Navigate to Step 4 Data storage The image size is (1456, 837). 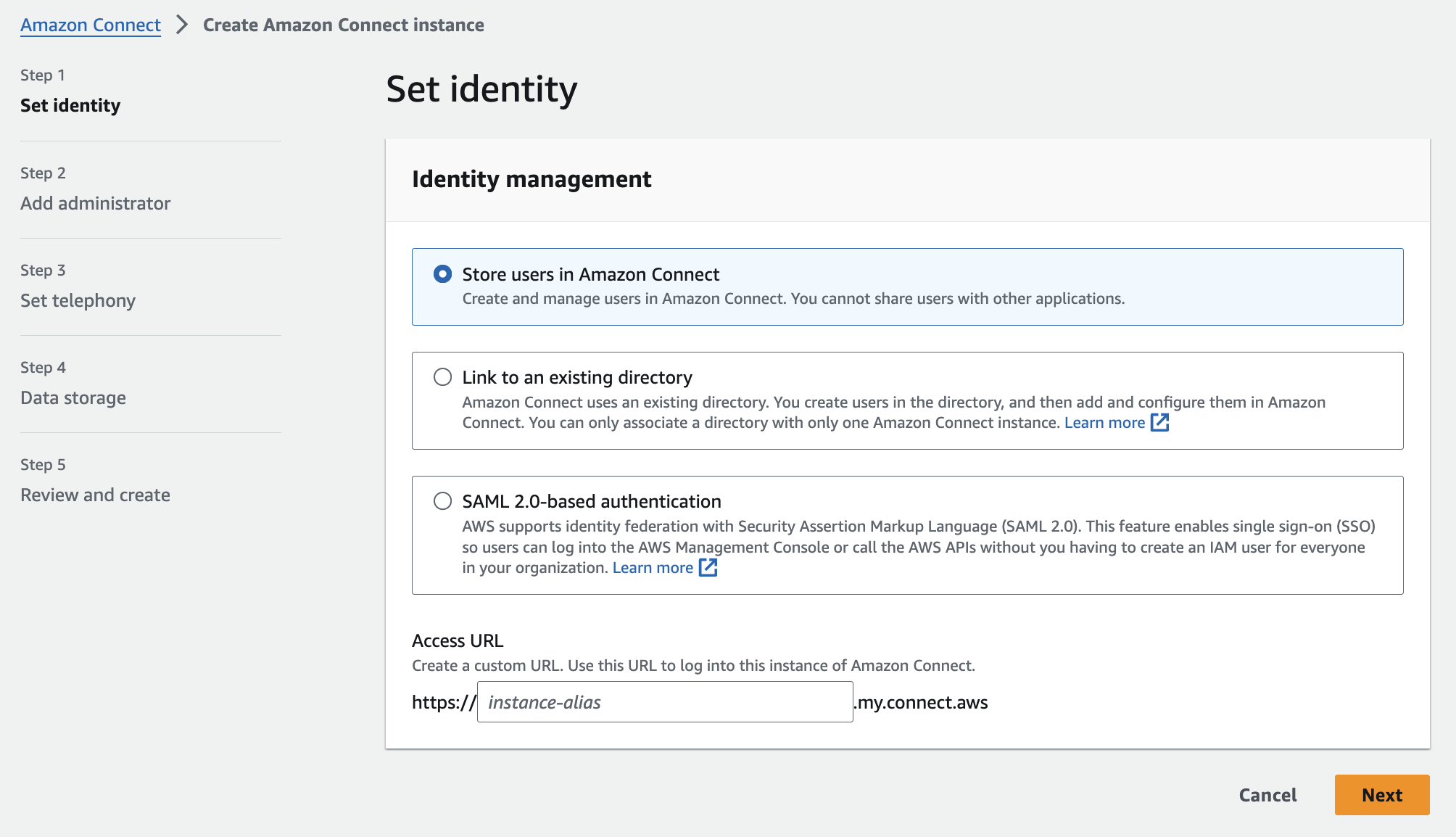pyautogui.click(x=73, y=397)
